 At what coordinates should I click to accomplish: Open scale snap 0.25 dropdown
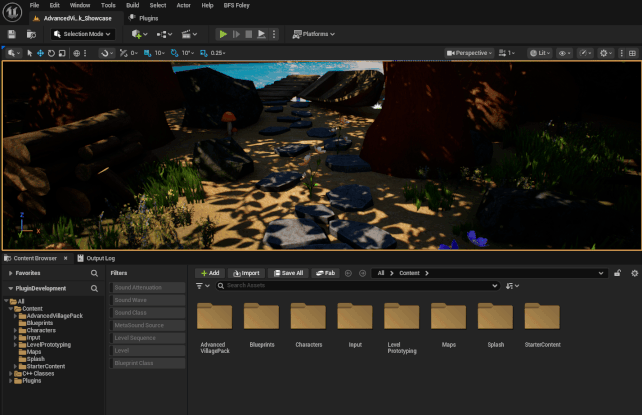pyautogui.click(x=218, y=53)
